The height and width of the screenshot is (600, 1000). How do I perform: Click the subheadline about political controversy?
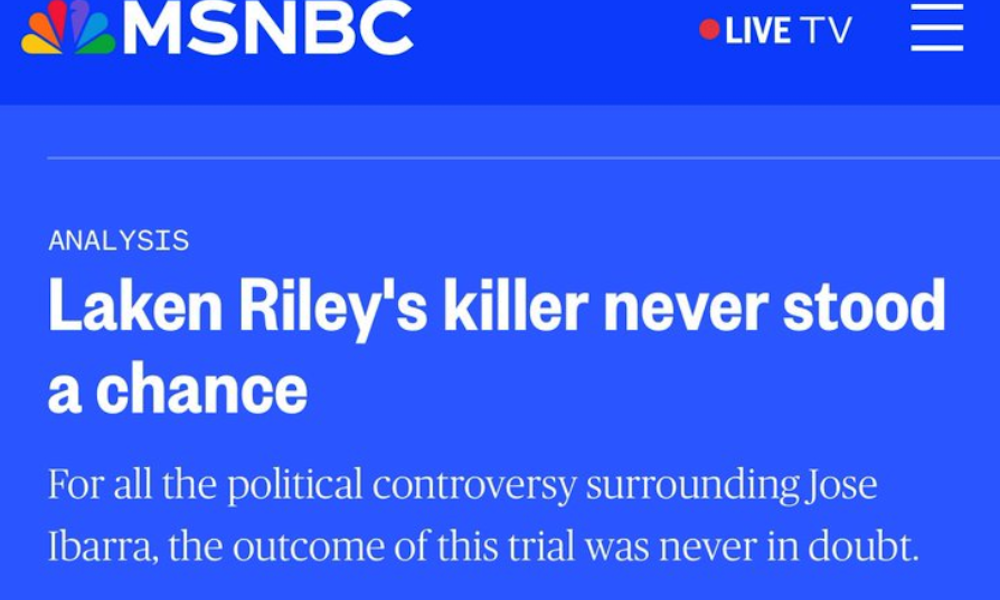(483, 515)
